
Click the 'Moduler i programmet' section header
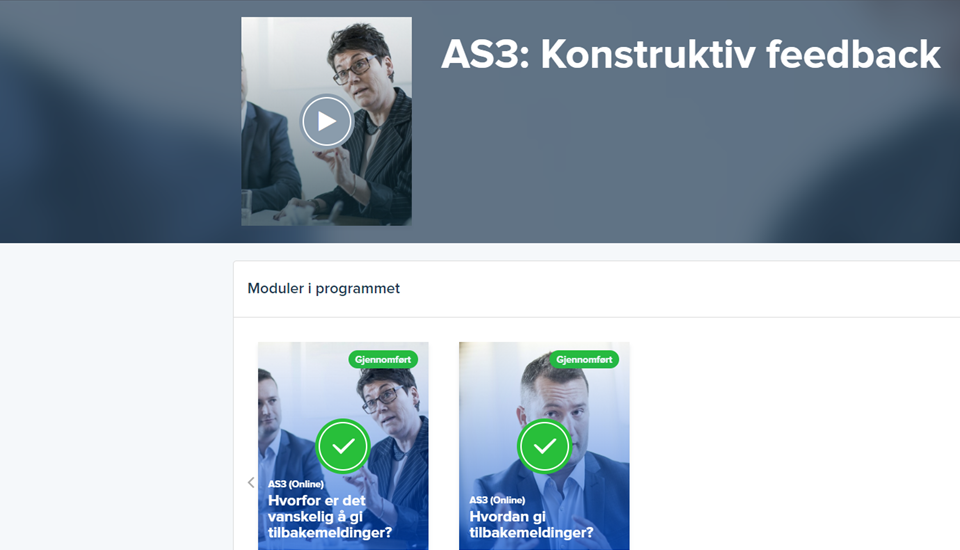coord(323,288)
